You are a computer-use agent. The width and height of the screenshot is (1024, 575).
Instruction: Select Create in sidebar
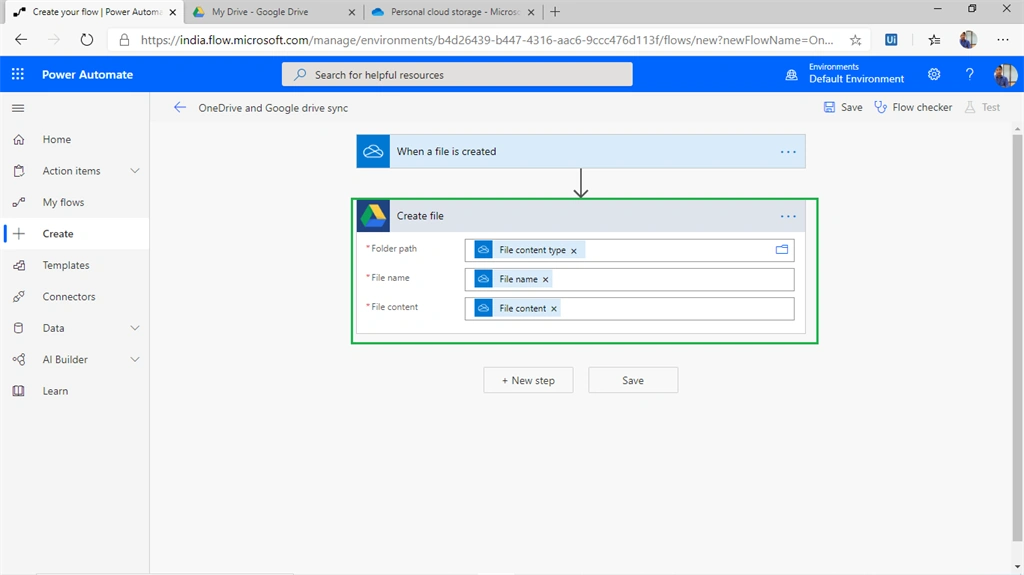click(x=74, y=233)
